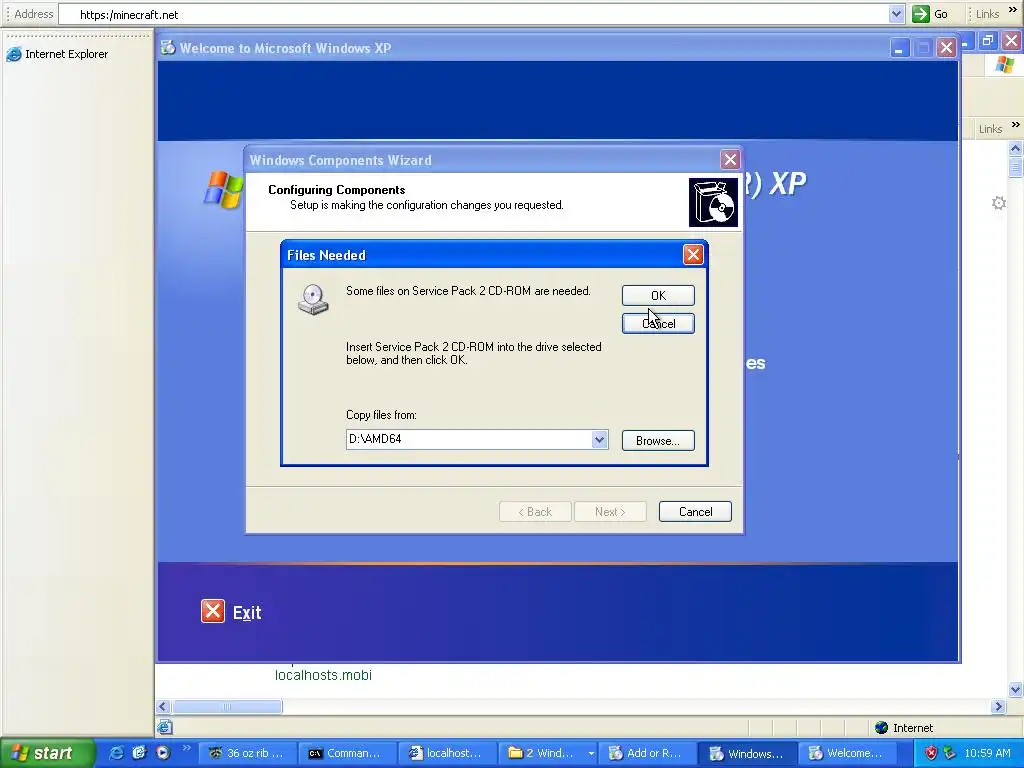Image resolution: width=1024 pixels, height=768 pixels.
Task: Close the Windows Components Wizard window
Action: click(x=730, y=160)
